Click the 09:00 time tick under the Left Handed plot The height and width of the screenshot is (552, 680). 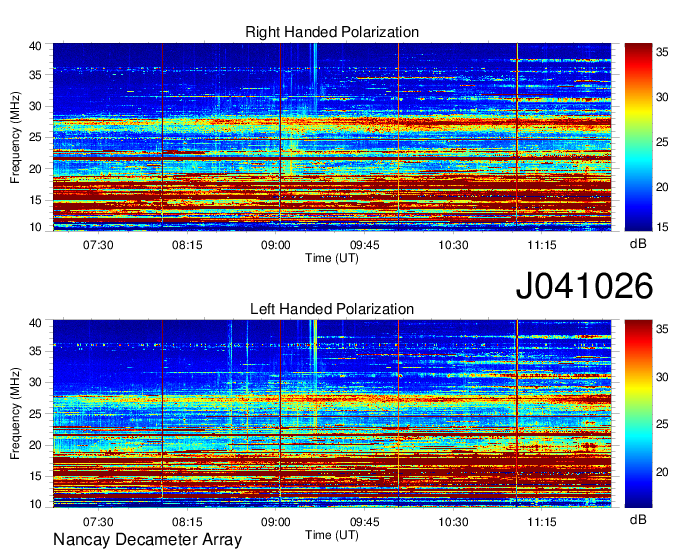tap(275, 522)
